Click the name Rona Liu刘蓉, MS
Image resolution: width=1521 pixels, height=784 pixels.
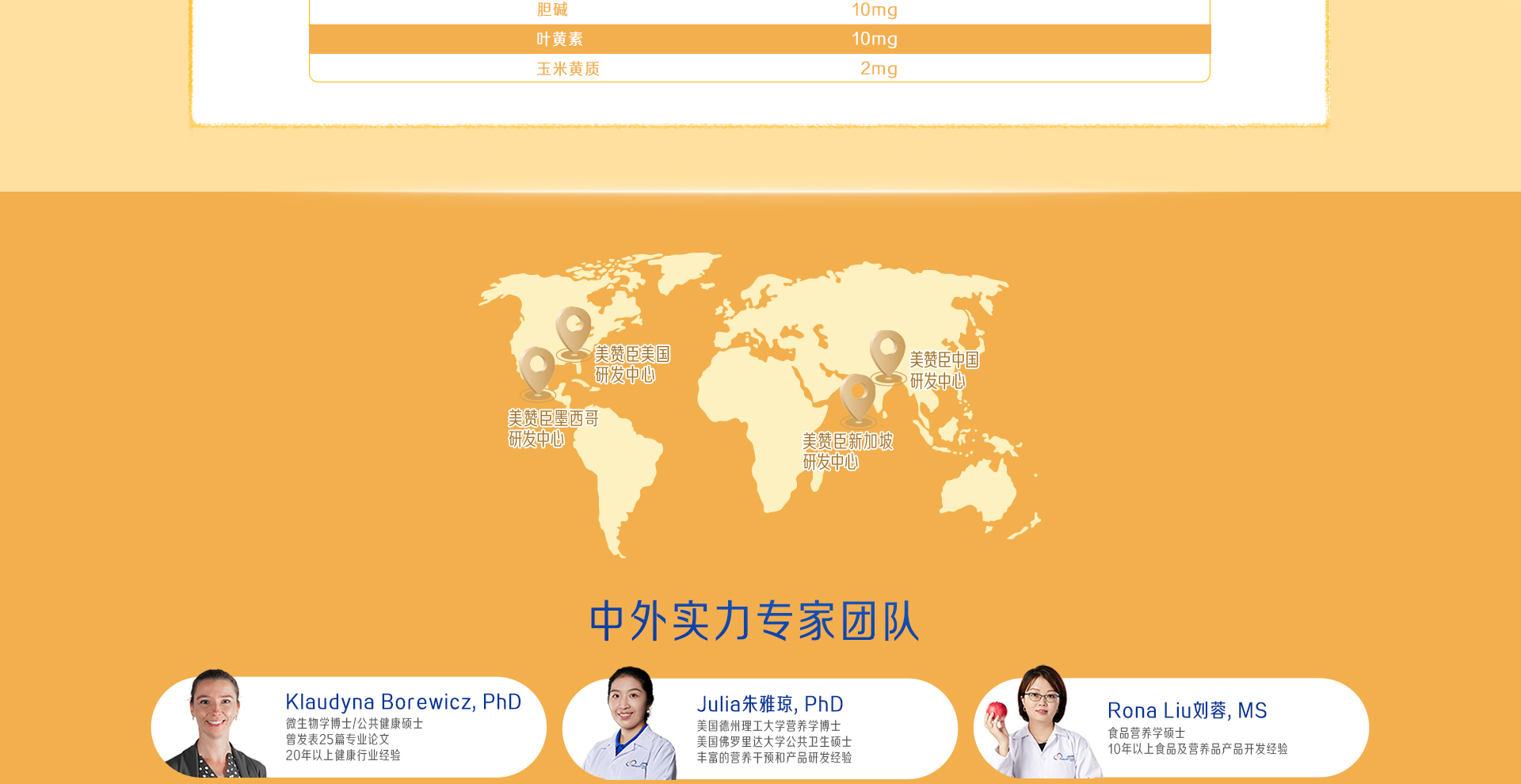tap(1187, 710)
